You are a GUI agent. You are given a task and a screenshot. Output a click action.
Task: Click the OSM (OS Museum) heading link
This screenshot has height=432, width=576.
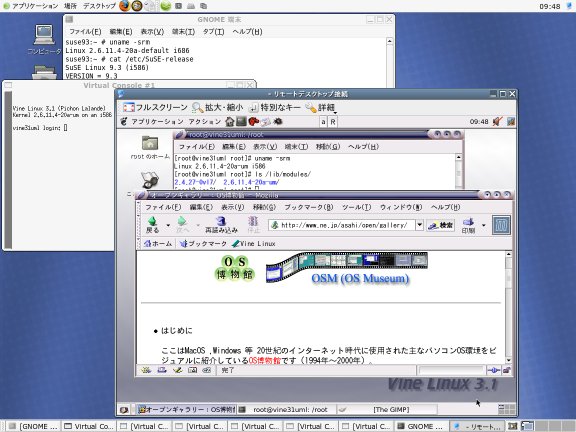tap(360, 278)
